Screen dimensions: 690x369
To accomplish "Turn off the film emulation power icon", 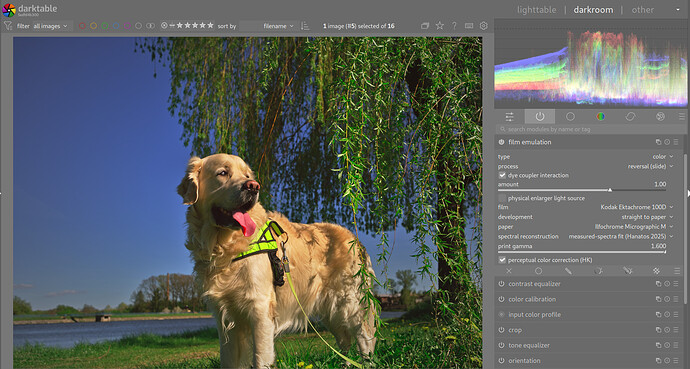I will pyautogui.click(x=501, y=142).
